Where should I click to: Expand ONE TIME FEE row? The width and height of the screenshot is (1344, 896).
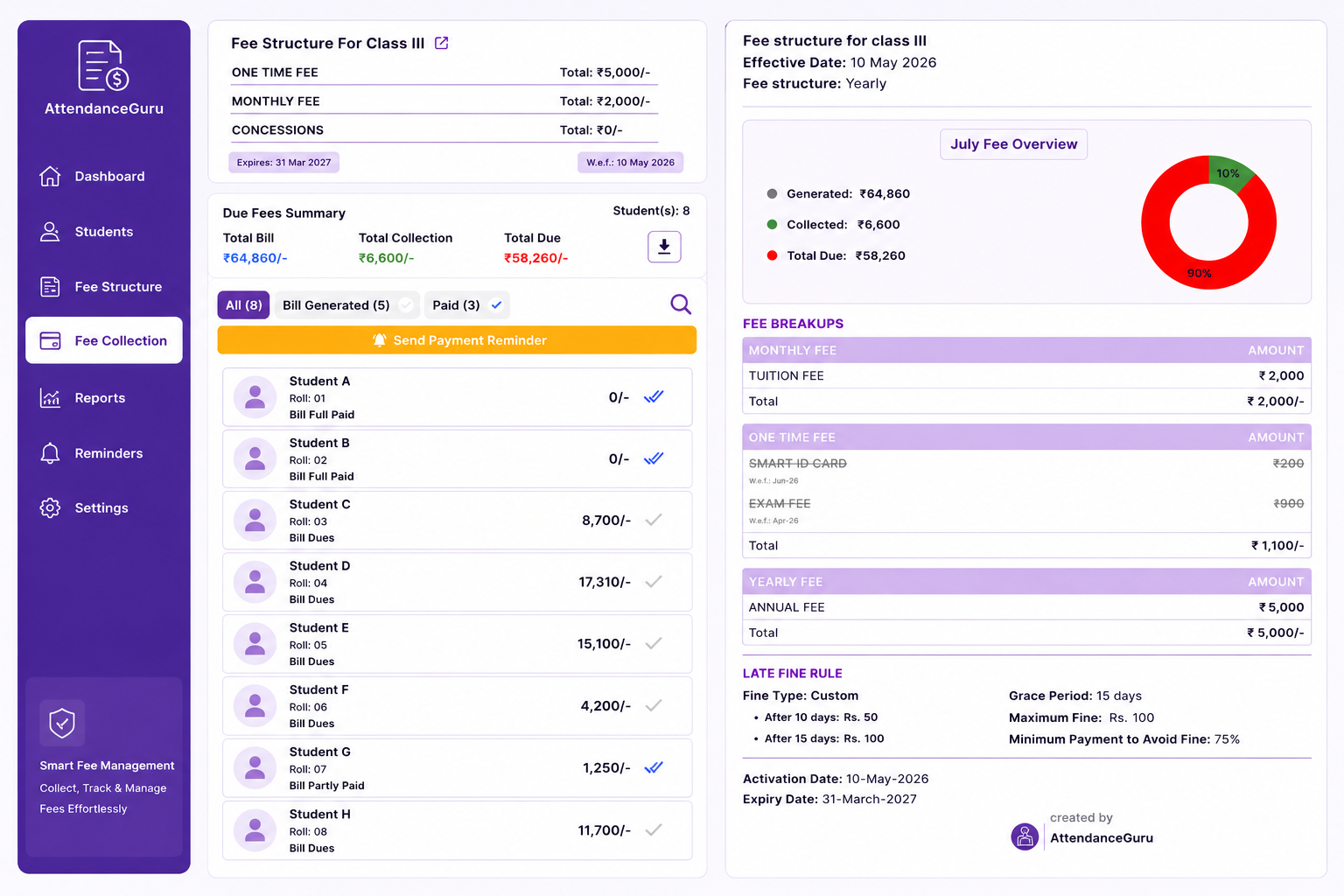444,73
